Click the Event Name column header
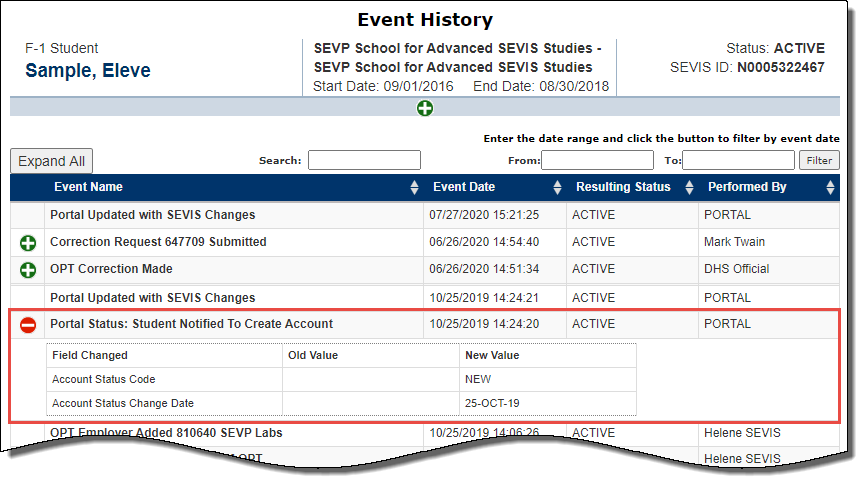 (x=89, y=187)
